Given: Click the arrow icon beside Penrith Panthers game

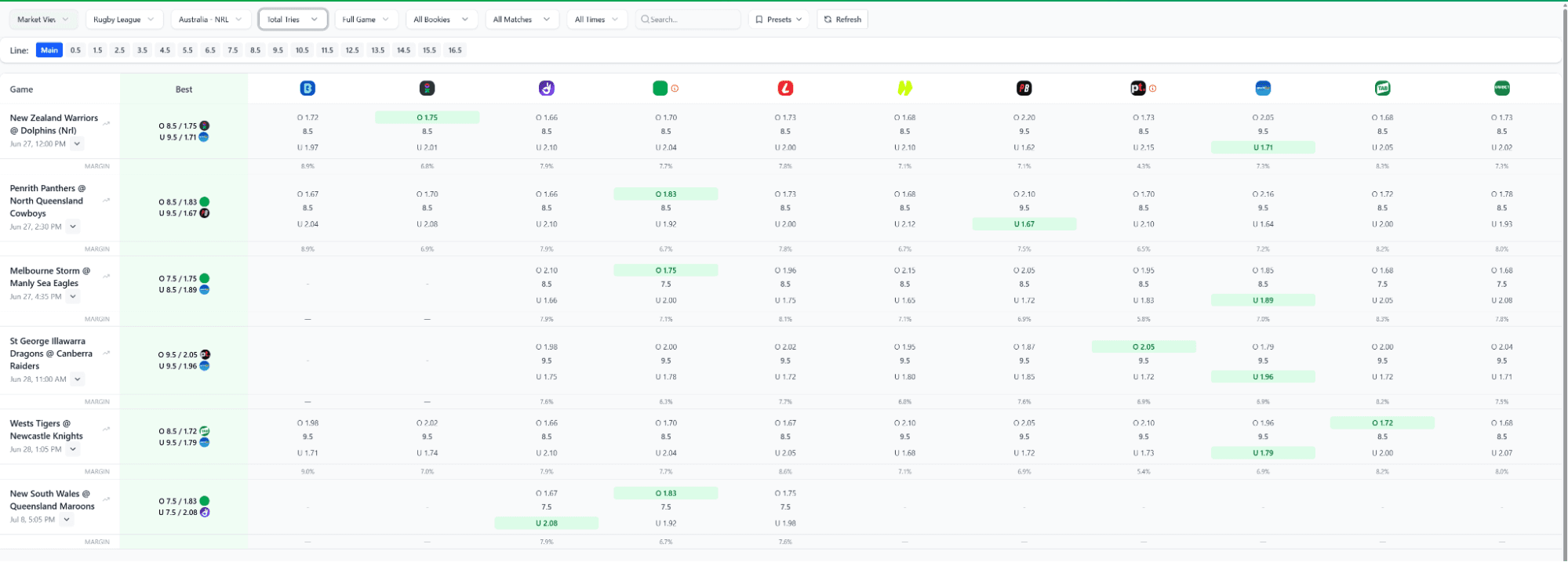Looking at the screenshot, I should 107,200.
